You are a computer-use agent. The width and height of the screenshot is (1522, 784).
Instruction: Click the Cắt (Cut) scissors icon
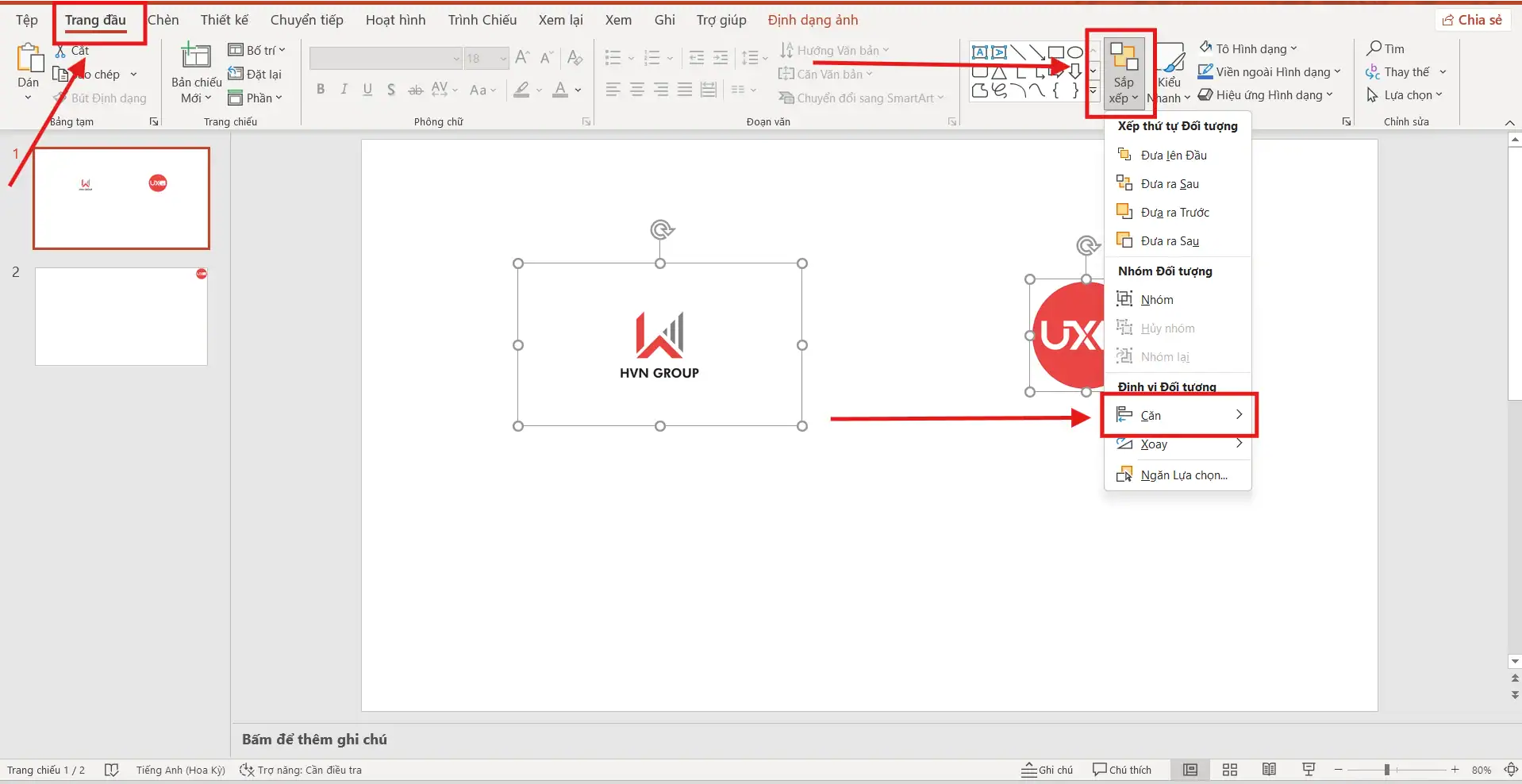click(x=60, y=52)
